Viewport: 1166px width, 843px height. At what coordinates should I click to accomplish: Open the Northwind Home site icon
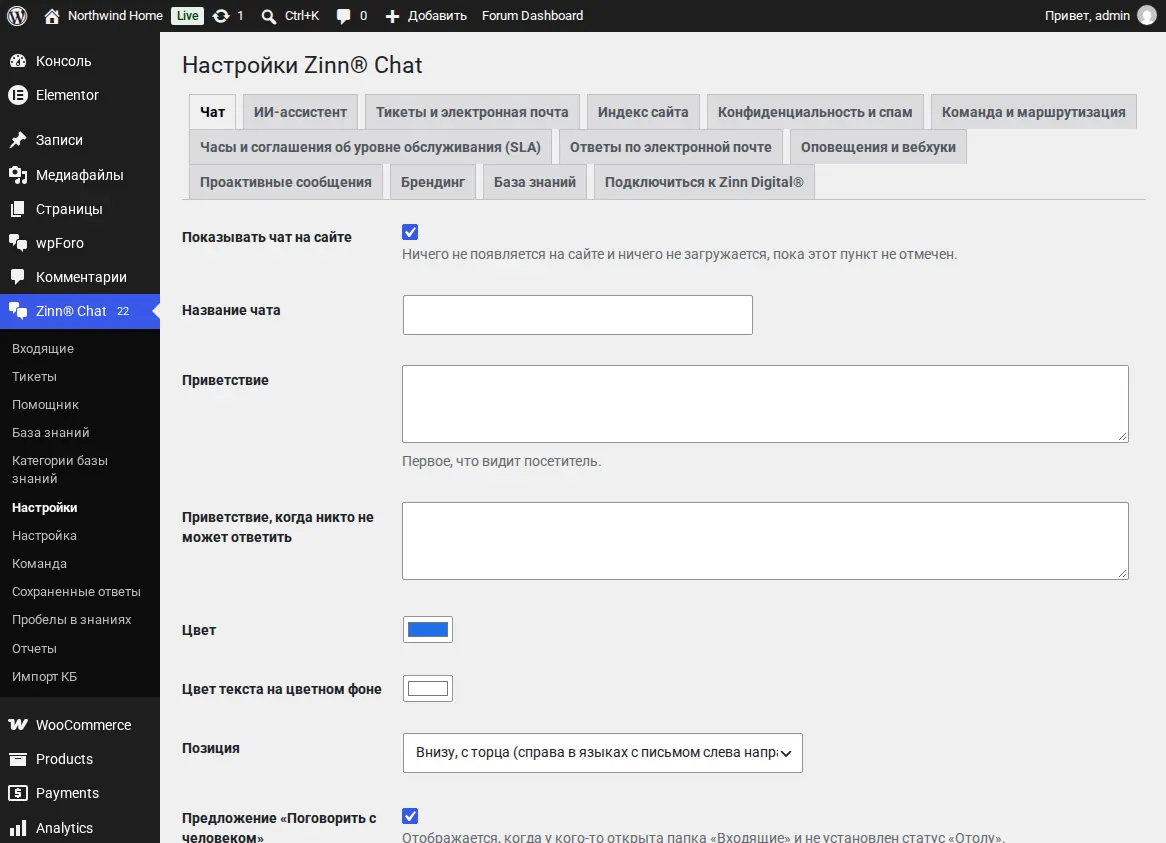click(51, 16)
